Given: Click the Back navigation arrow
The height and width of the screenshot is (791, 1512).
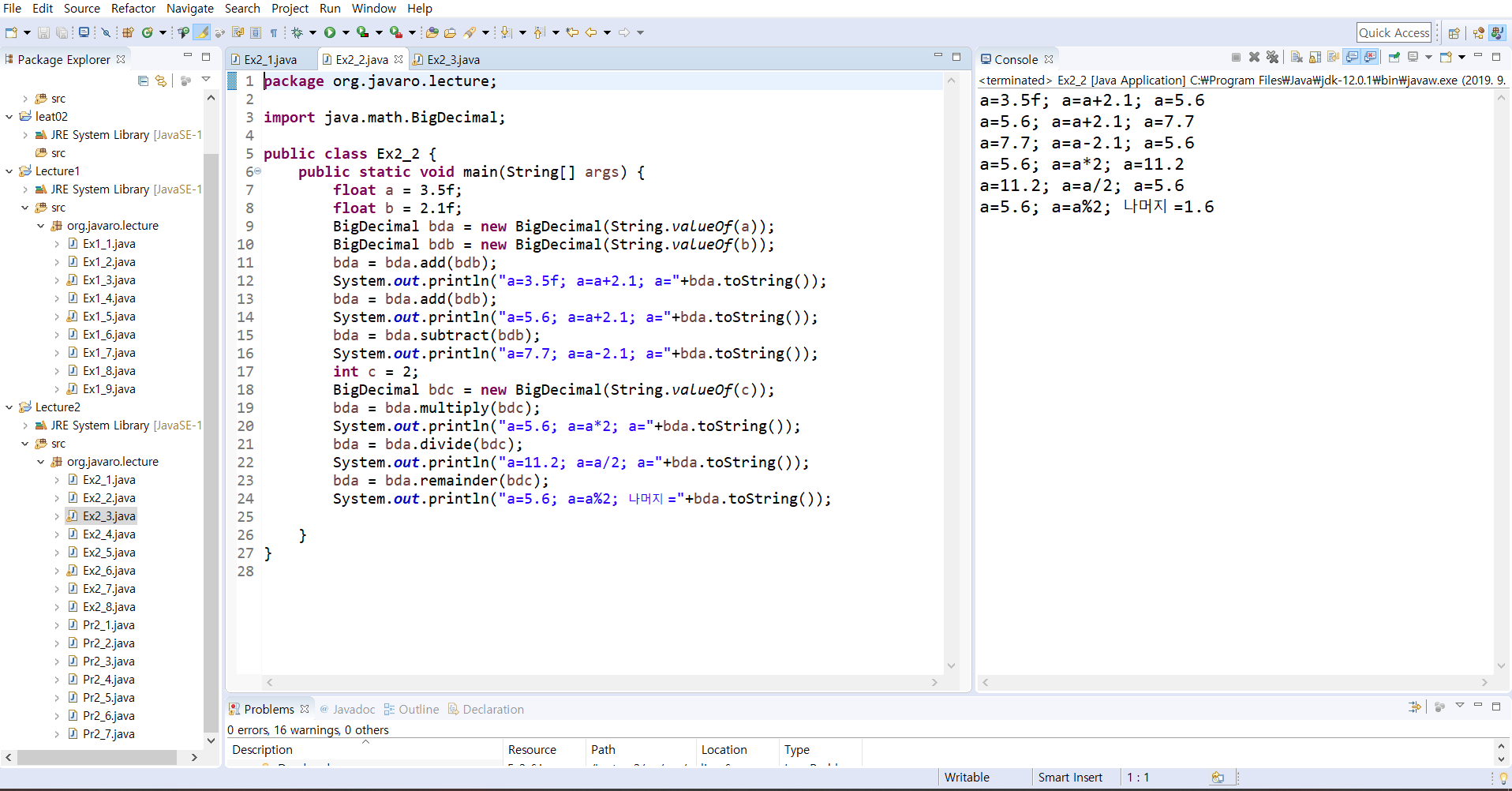Looking at the screenshot, I should [x=591, y=32].
